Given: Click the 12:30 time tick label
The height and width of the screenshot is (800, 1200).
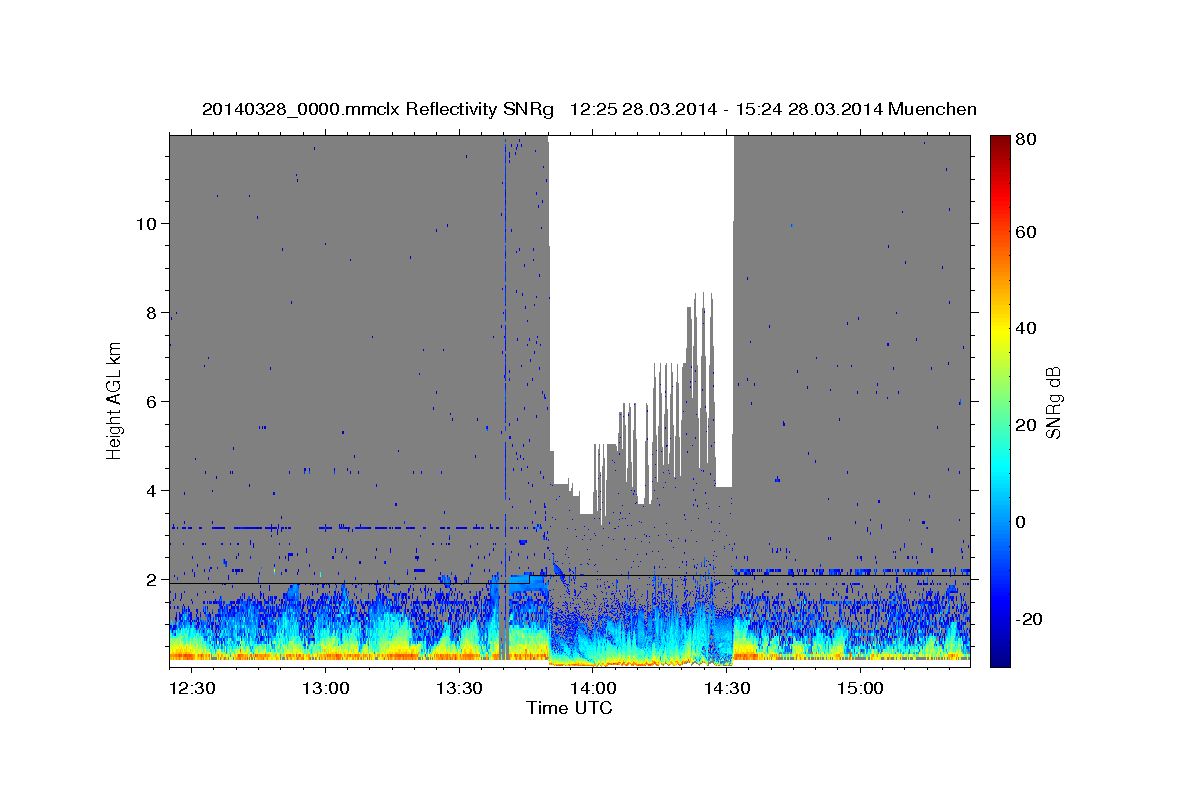Looking at the screenshot, I should click(191, 688).
